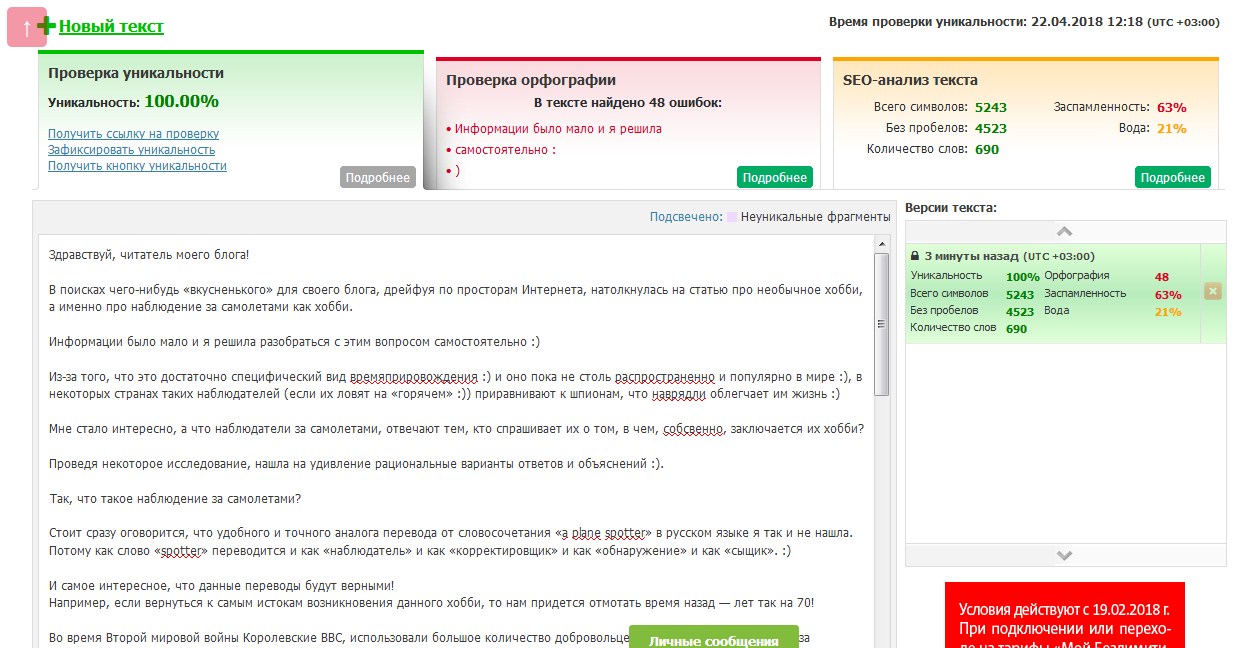Open the Новый текст link
Viewport: 1259px width, 648px height.
click(111, 27)
